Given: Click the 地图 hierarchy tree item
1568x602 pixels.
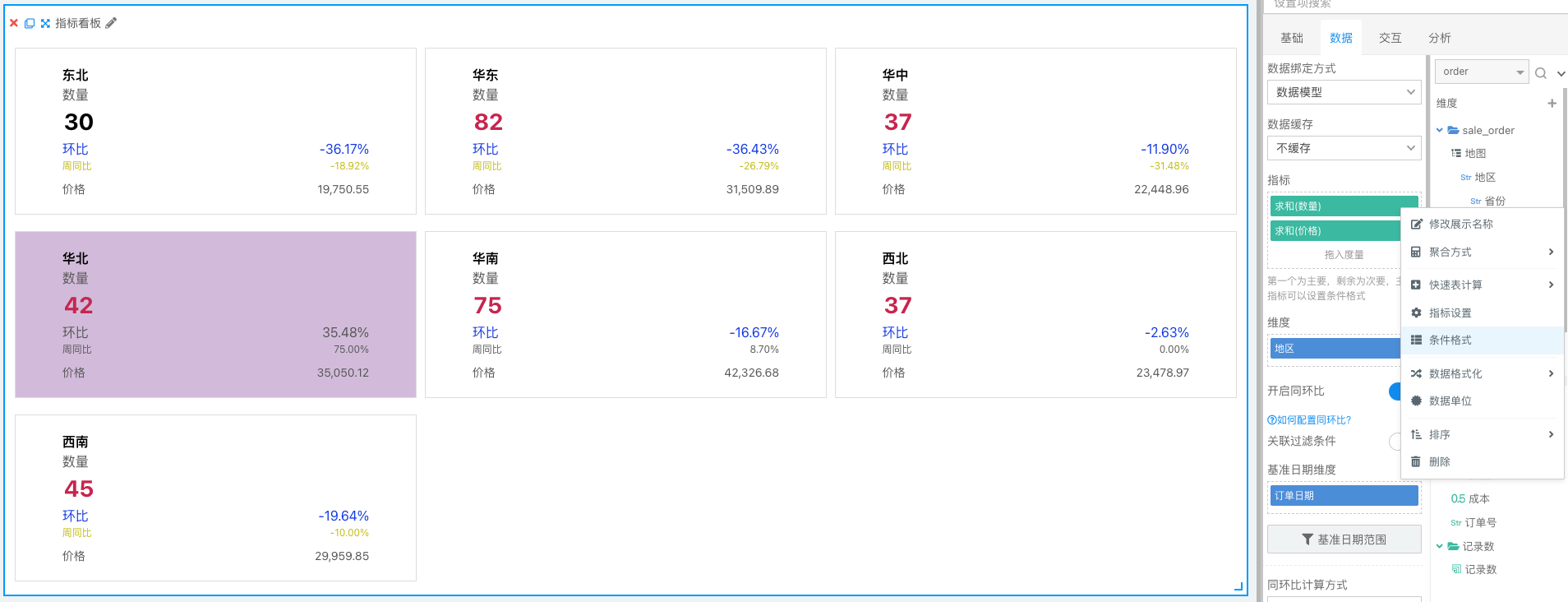Looking at the screenshot, I should [1475, 153].
